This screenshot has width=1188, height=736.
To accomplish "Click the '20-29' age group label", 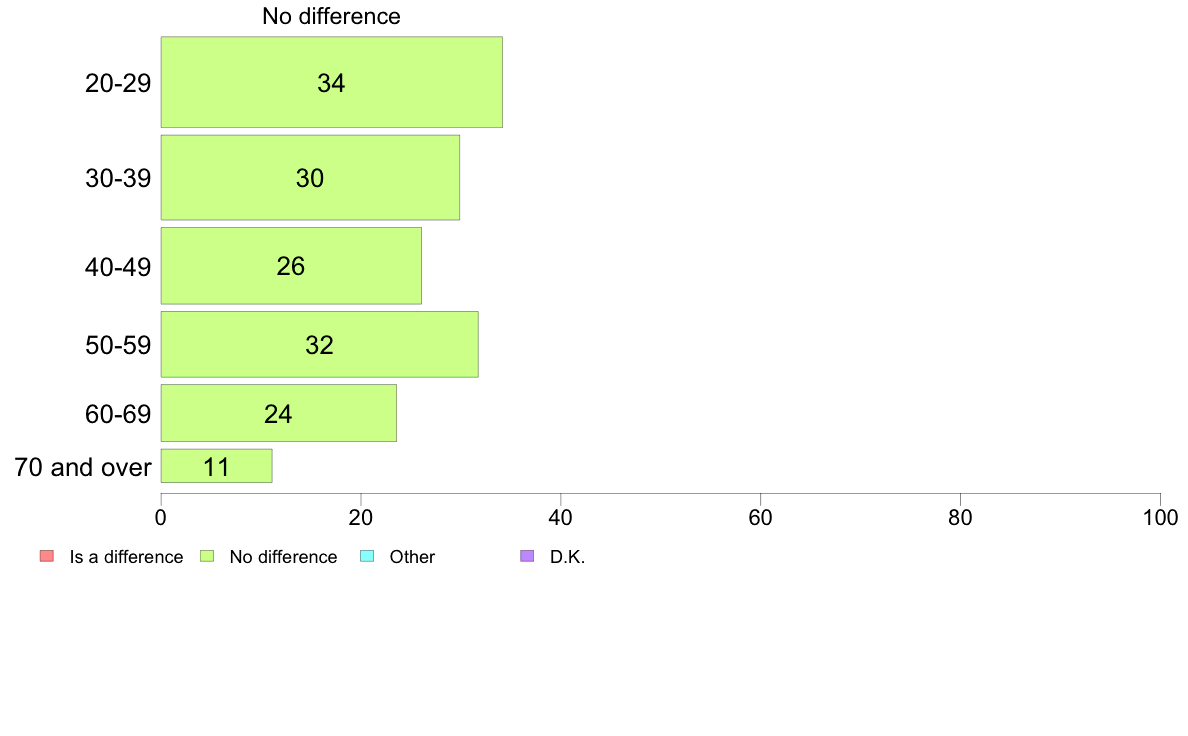I will coord(118,83).
